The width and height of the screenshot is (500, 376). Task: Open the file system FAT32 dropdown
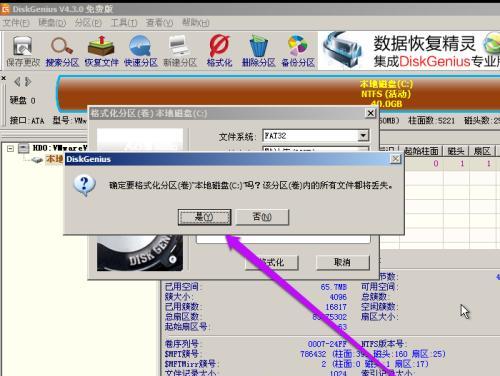tap(363, 136)
